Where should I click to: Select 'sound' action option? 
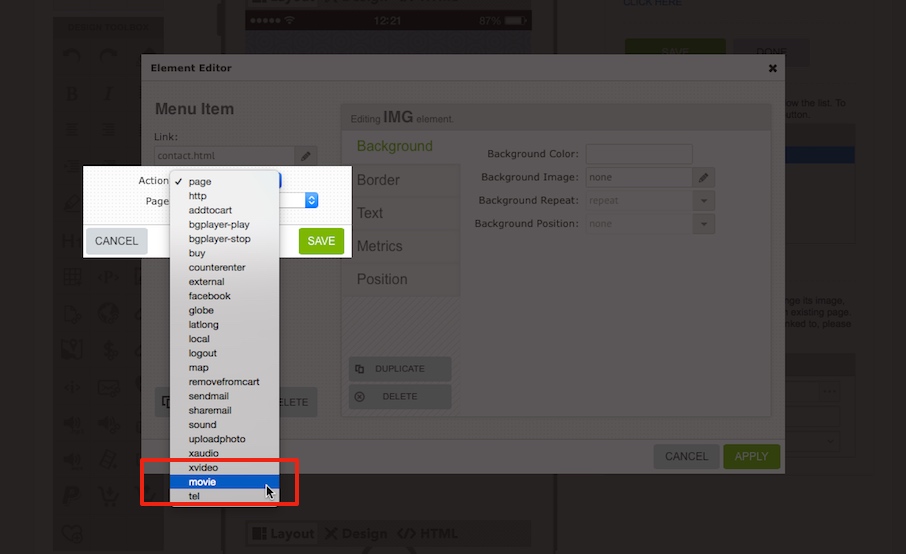[224, 425]
